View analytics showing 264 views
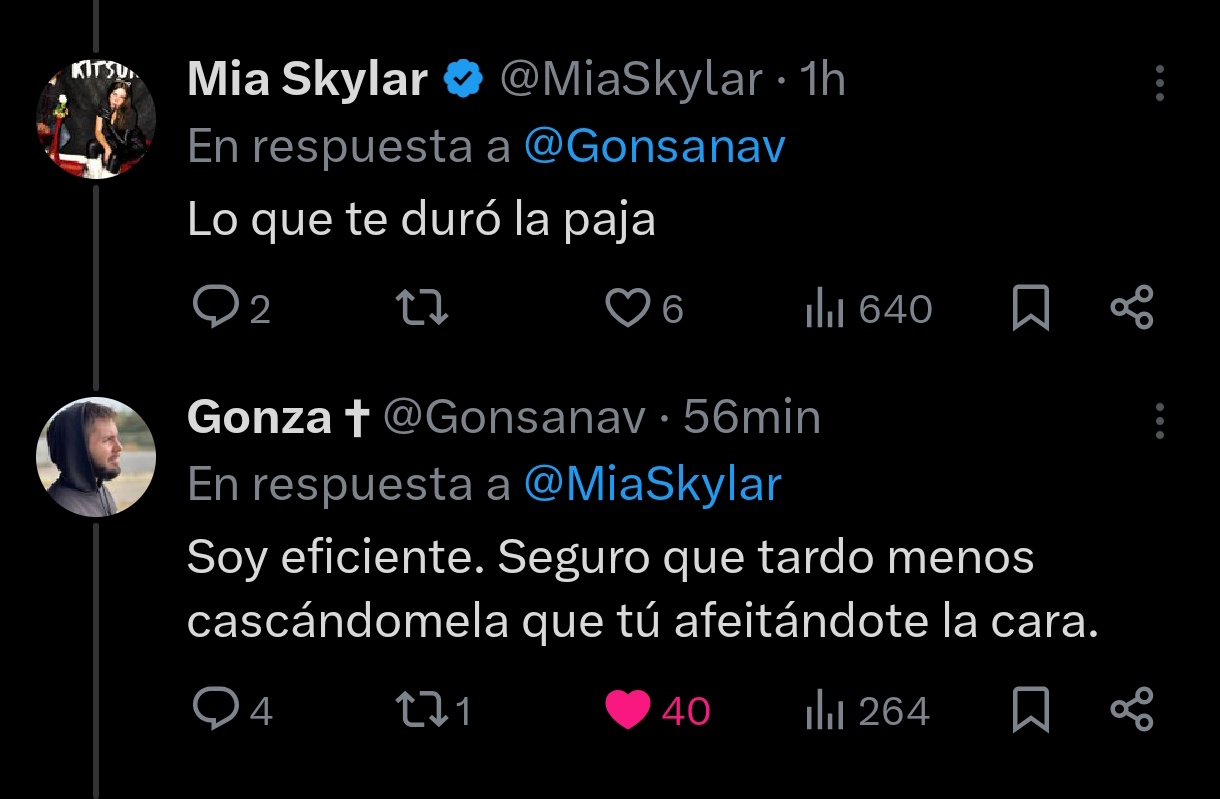Image resolution: width=1220 pixels, height=799 pixels. point(826,710)
